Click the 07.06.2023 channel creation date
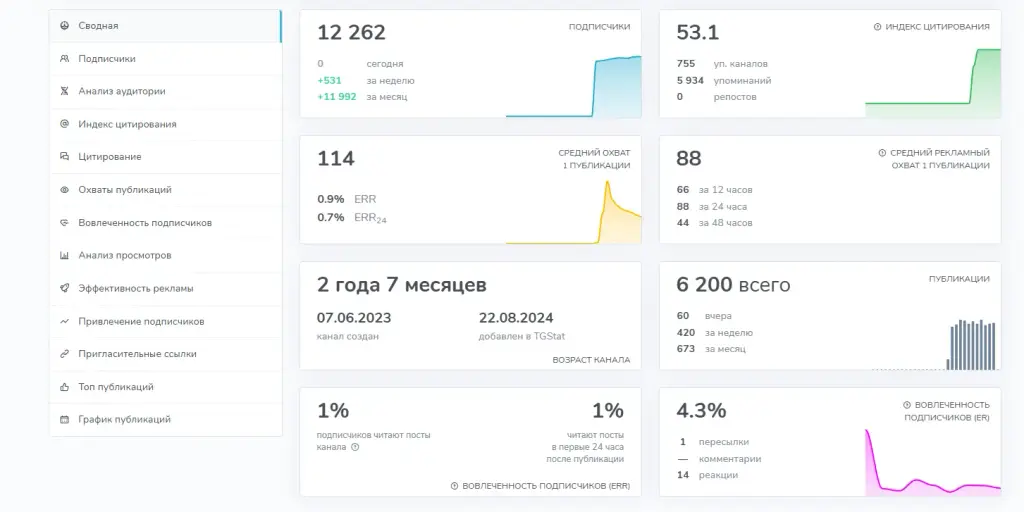 coord(354,318)
